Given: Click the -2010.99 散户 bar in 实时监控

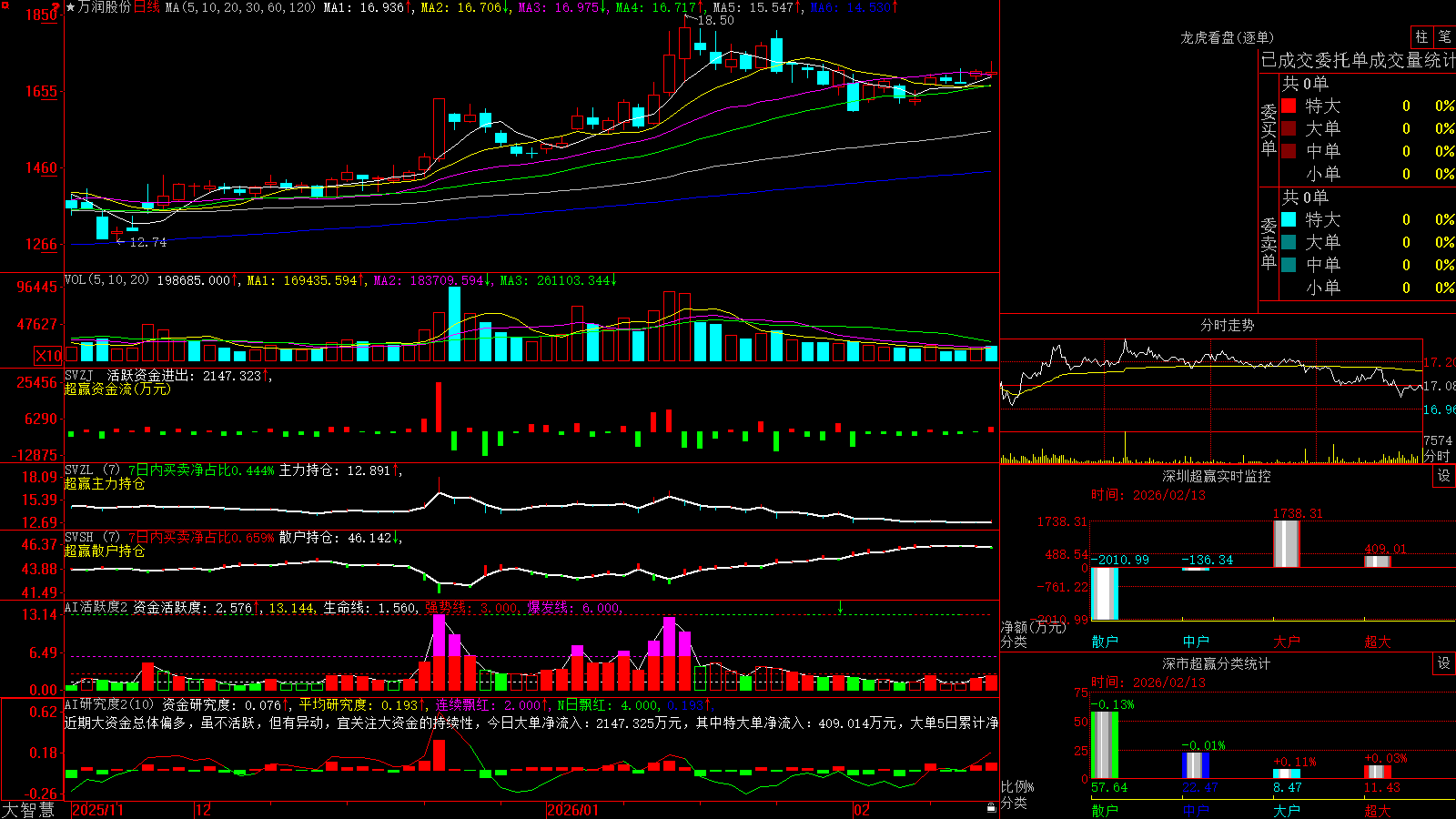Looking at the screenshot, I should 1105,593.
